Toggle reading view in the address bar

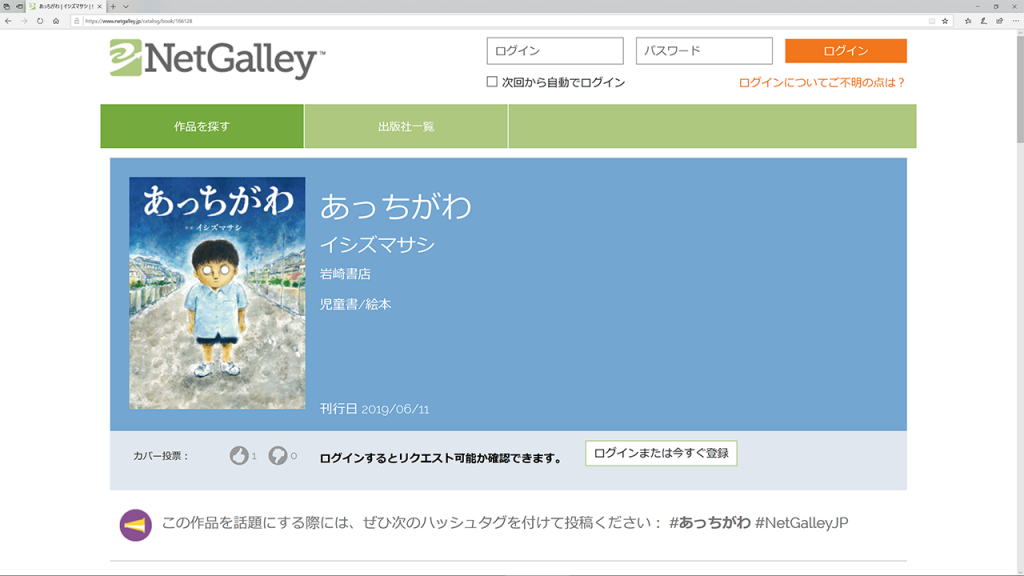click(x=931, y=21)
